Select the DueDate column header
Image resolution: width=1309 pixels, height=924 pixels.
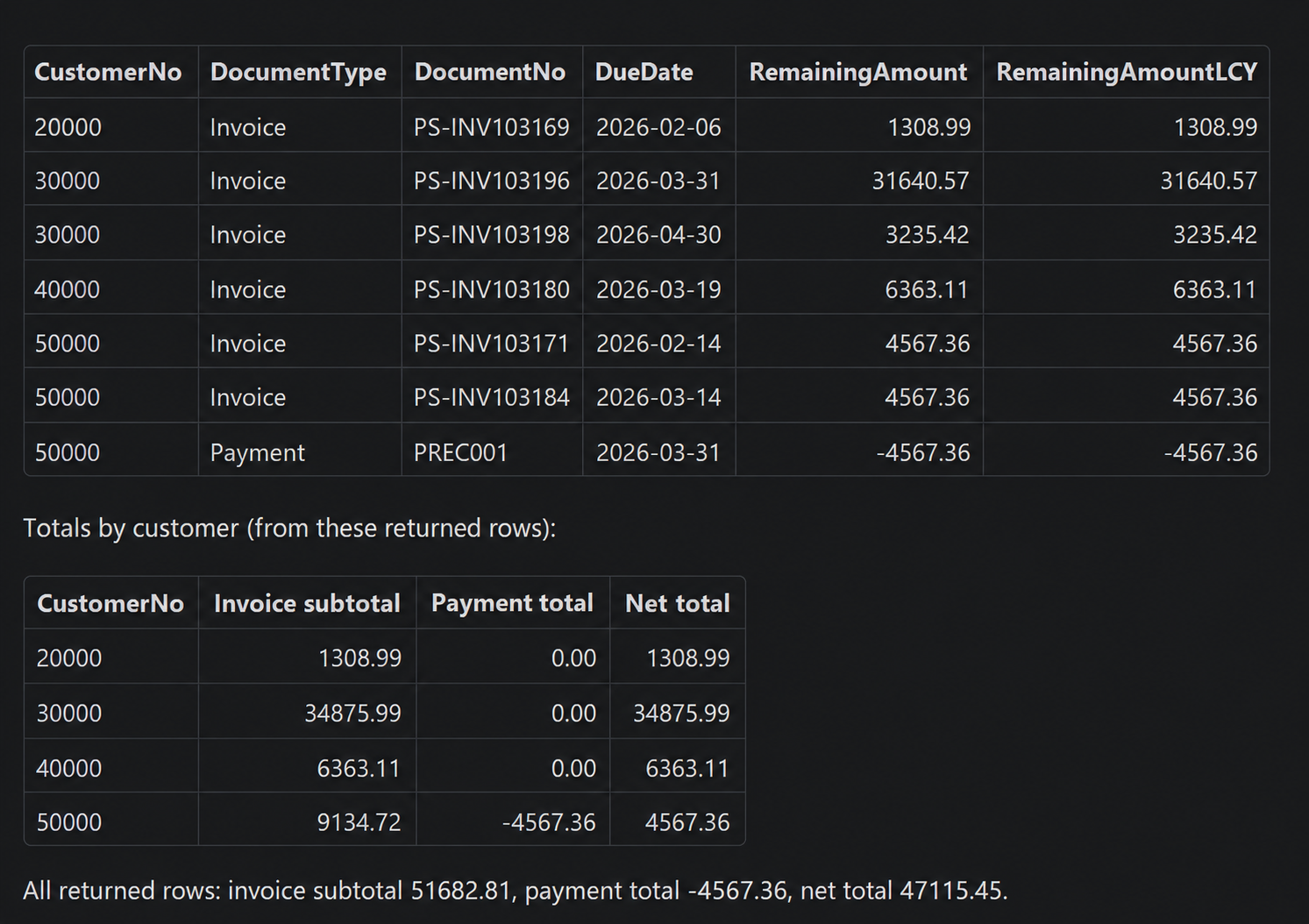[x=644, y=72]
